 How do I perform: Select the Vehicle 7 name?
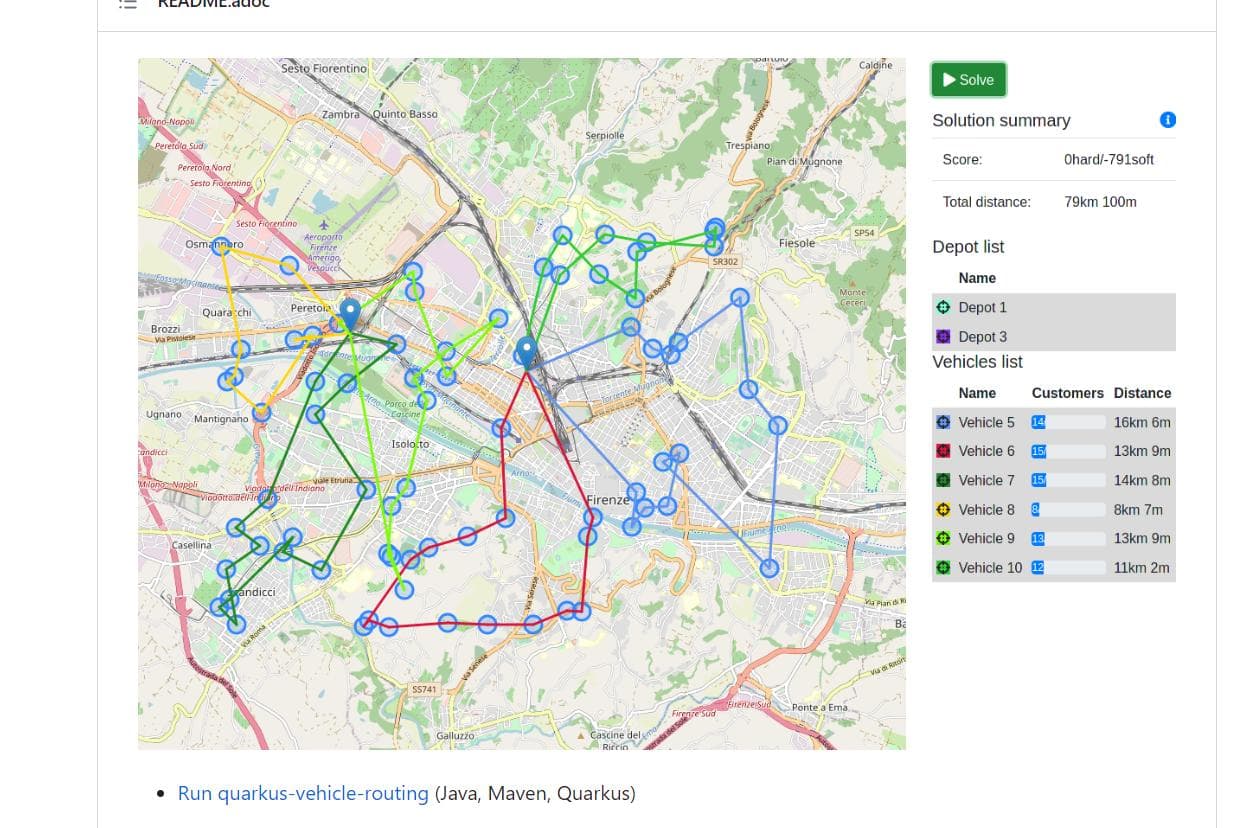pos(986,480)
